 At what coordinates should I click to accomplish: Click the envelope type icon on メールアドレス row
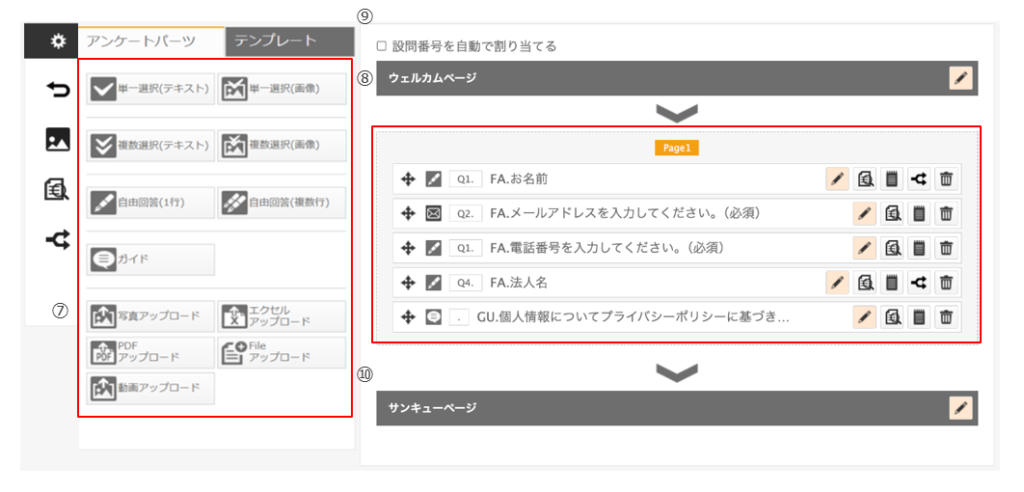pos(433,214)
